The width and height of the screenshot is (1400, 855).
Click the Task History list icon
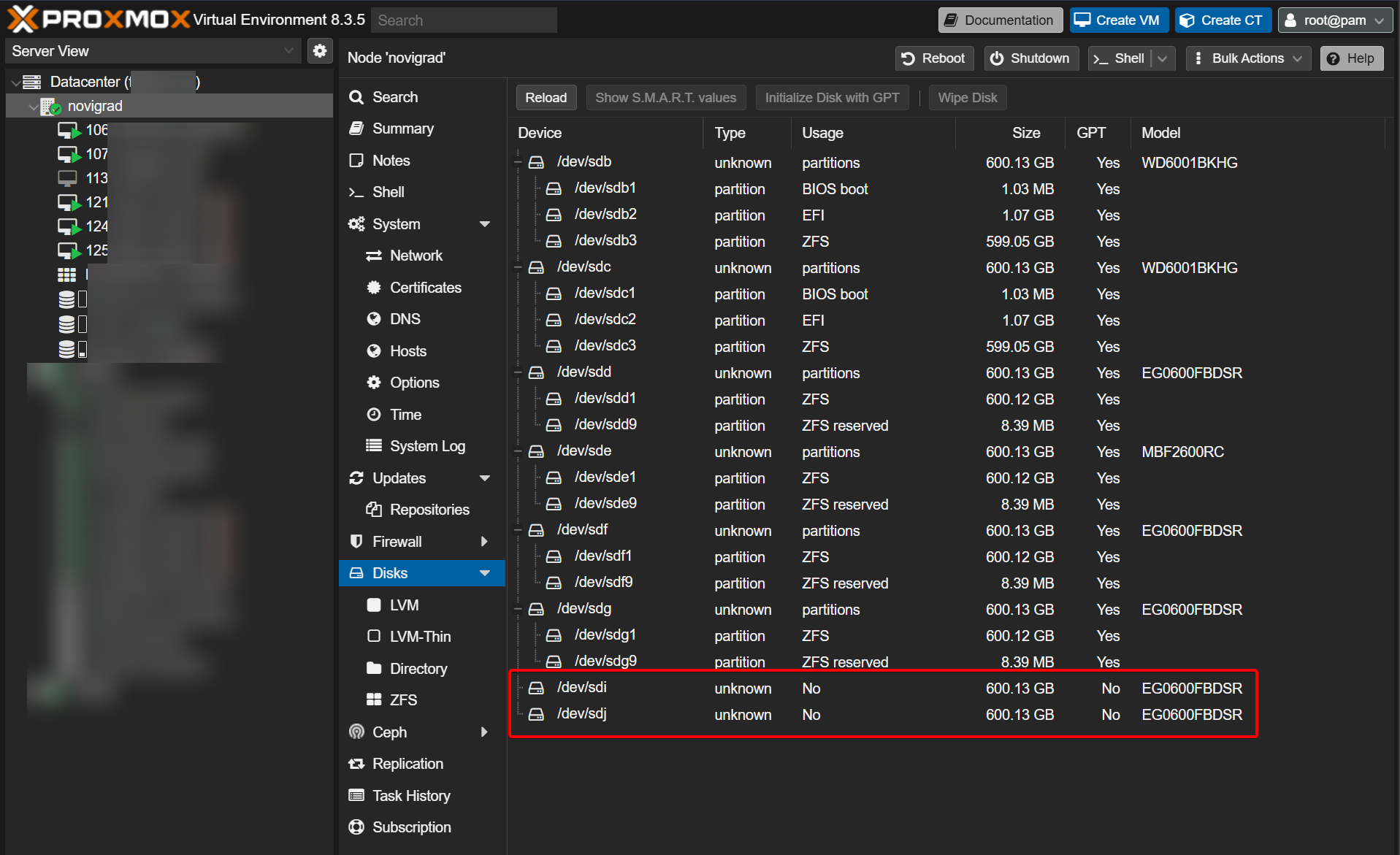356,795
